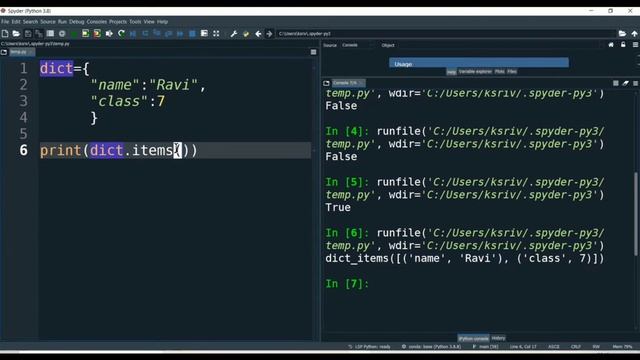Screen dimensions: 640x360
Task: Open a file with the toolbar folder icon
Action: click(16, 33)
